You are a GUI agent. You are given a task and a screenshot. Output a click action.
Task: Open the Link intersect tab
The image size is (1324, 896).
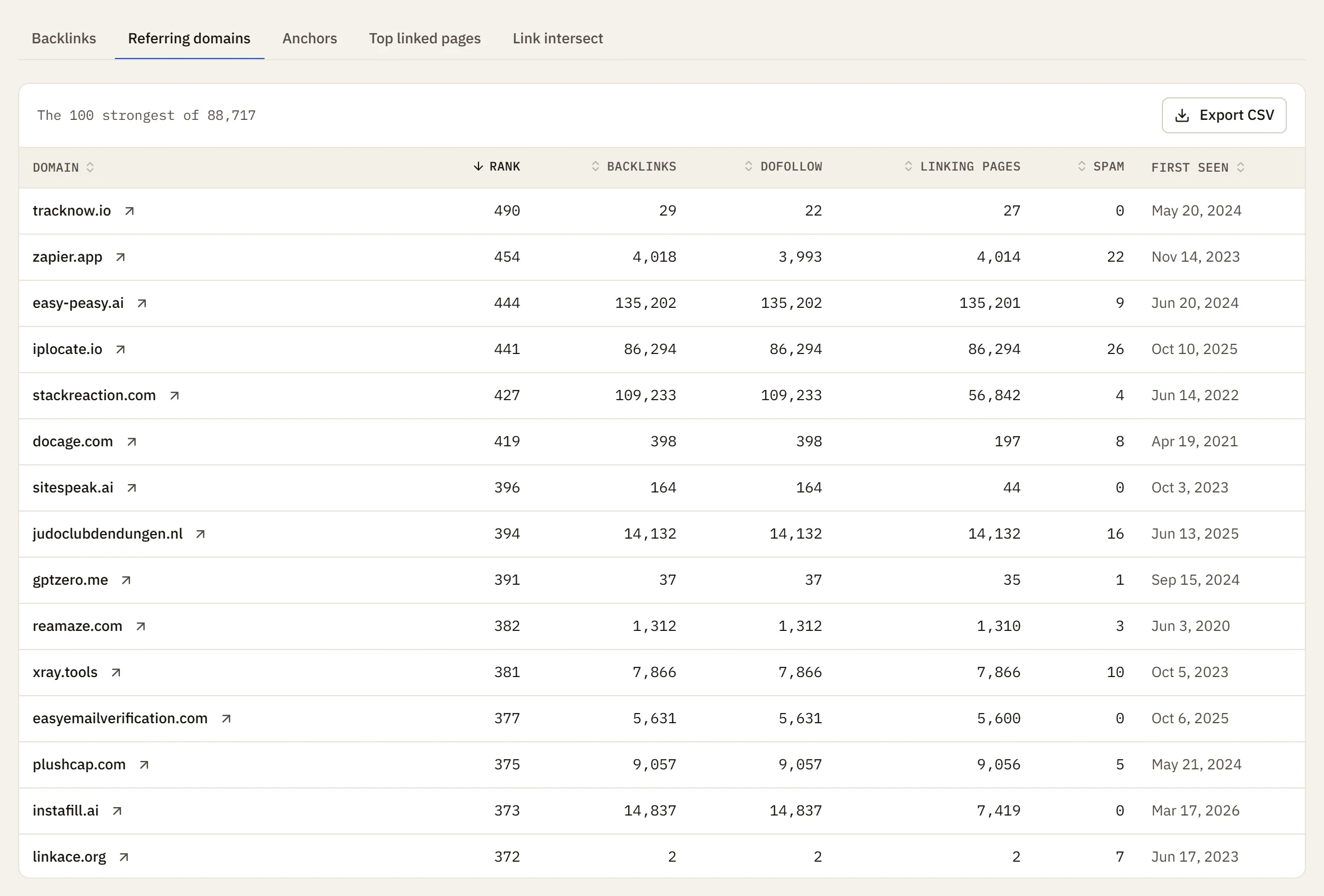(x=558, y=38)
